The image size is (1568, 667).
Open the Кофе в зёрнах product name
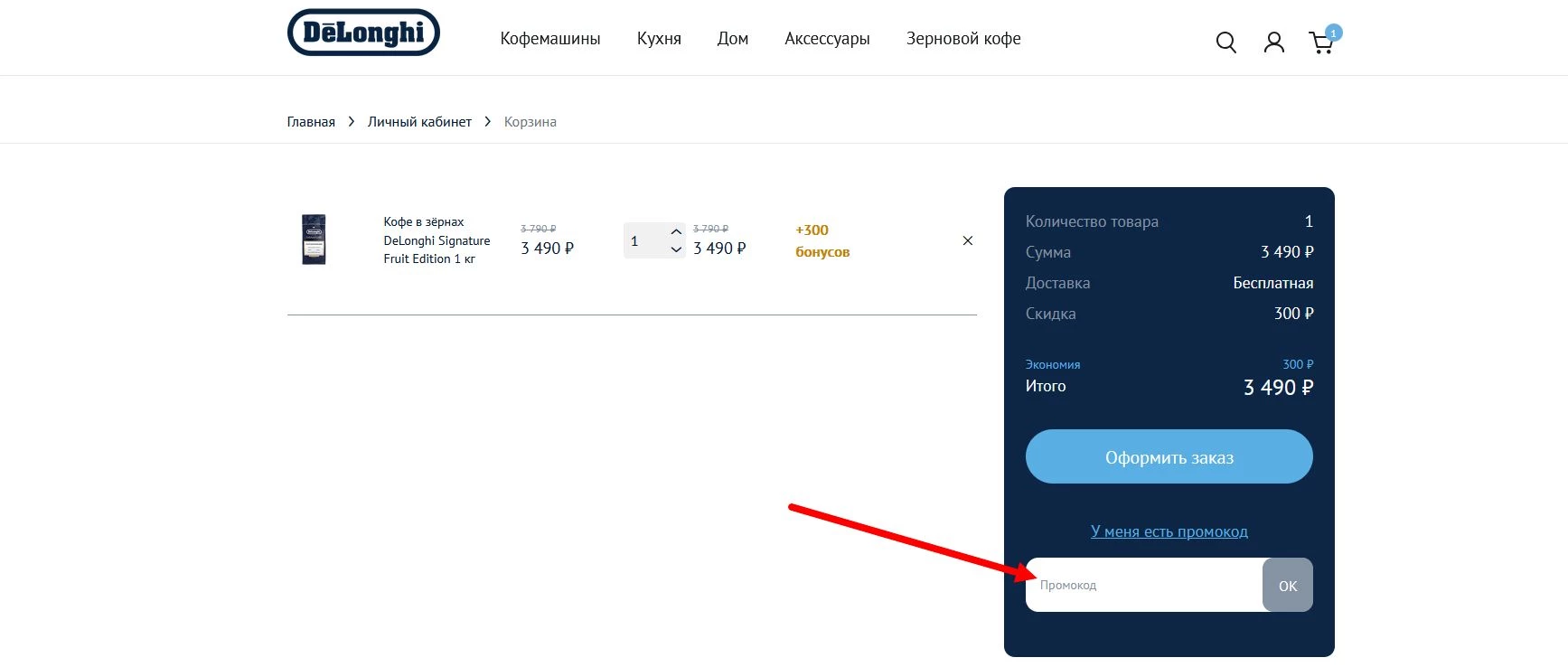coord(437,240)
